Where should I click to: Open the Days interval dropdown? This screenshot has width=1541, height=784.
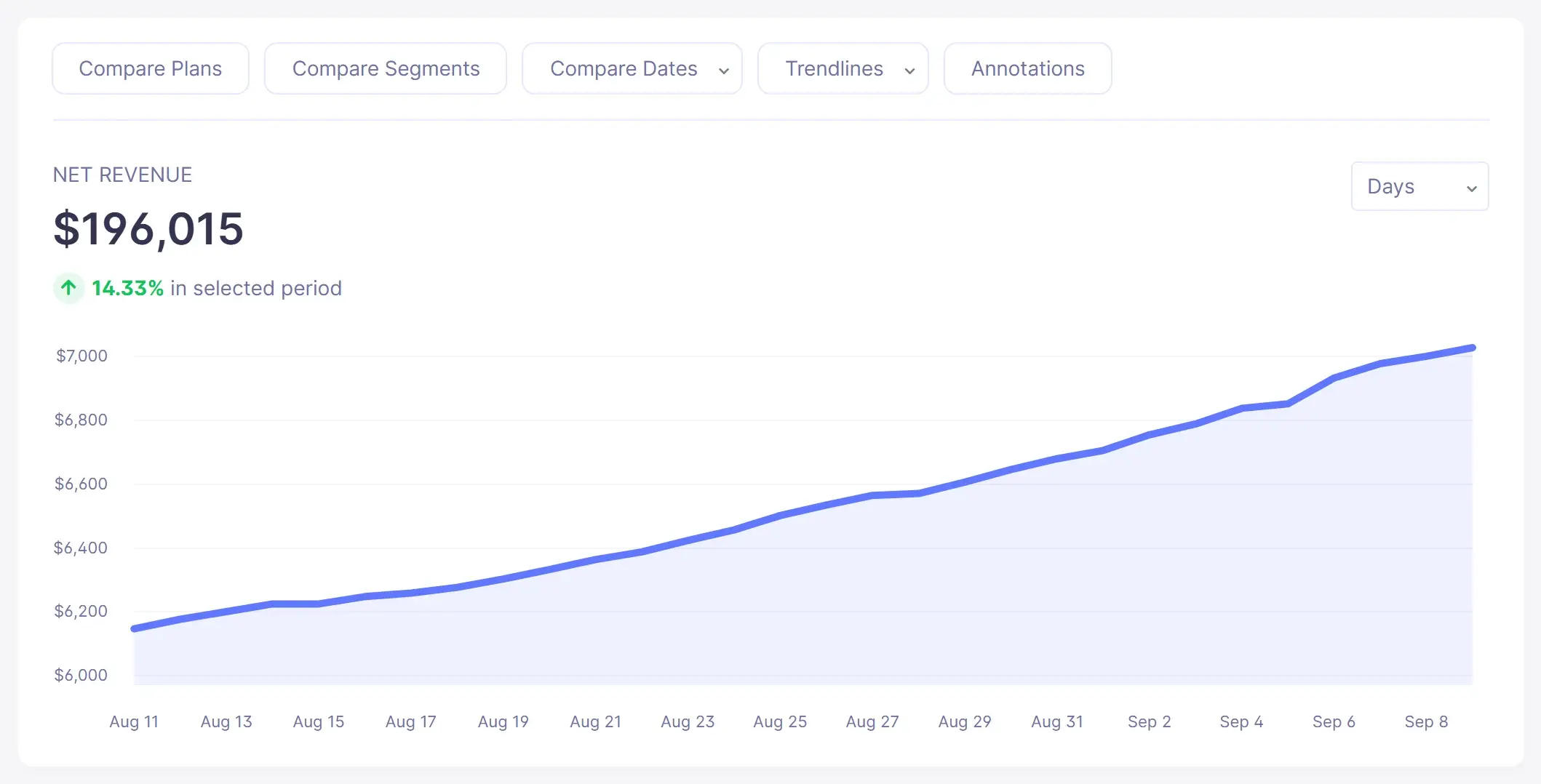pyautogui.click(x=1419, y=186)
